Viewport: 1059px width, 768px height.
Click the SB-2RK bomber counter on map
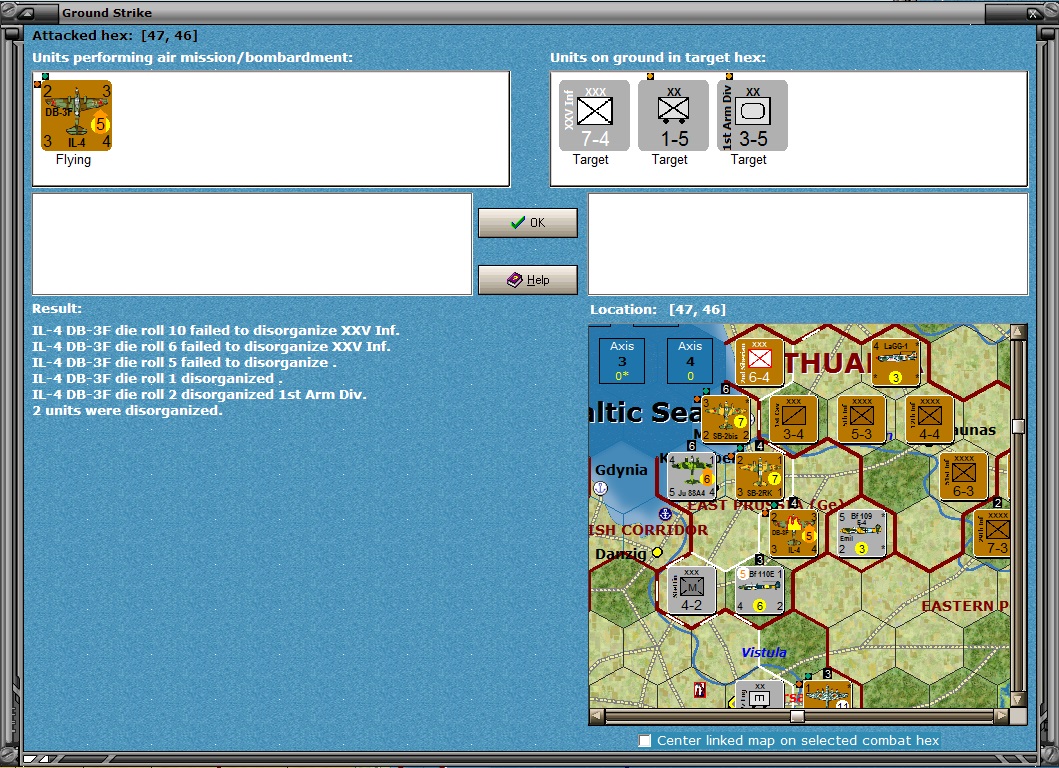[x=759, y=476]
